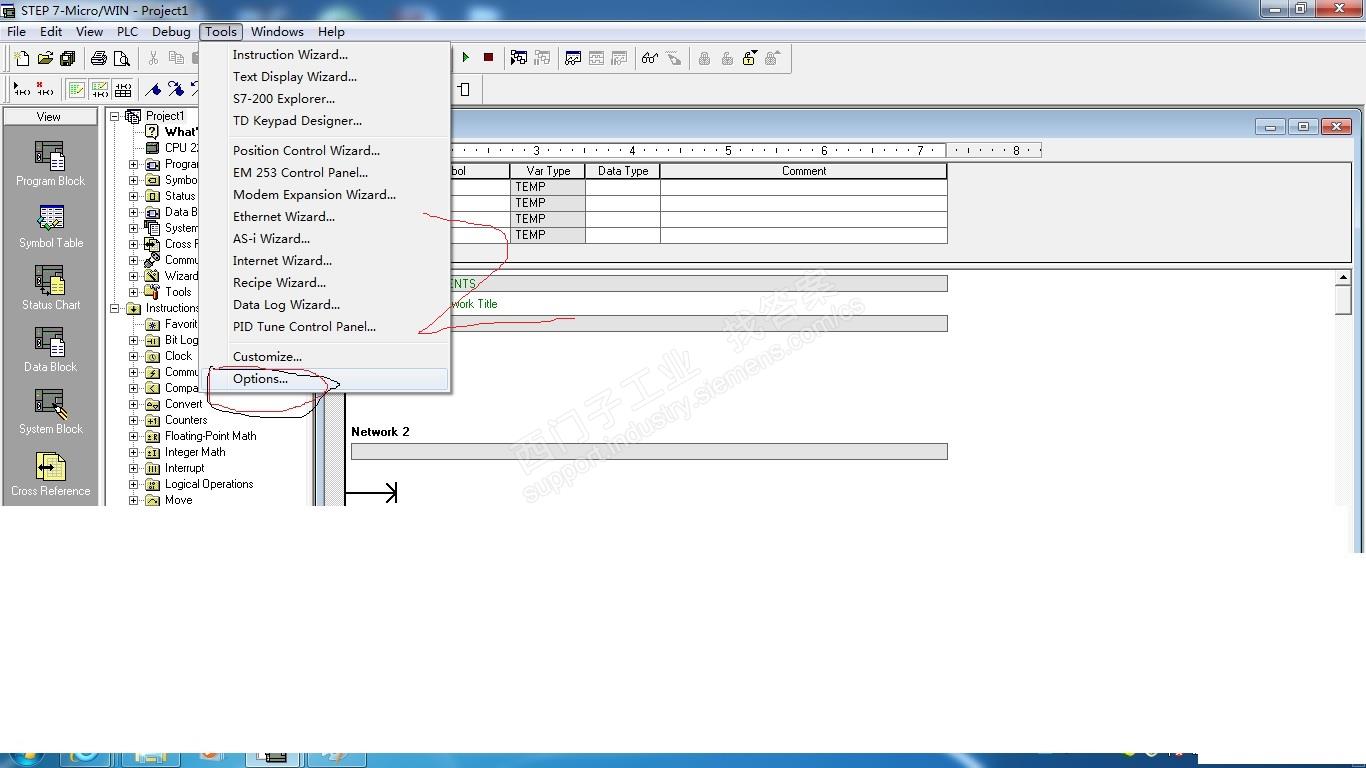Click the Data Type column header
Screen dimensions: 1366x768
(623, 171)
